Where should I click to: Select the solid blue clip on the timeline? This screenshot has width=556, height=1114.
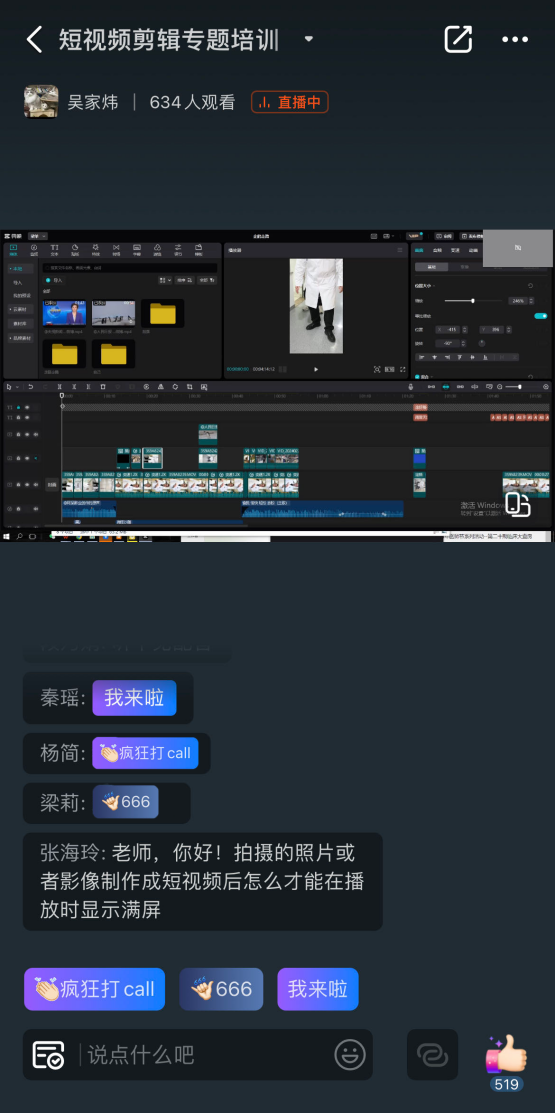click(420, 460)
